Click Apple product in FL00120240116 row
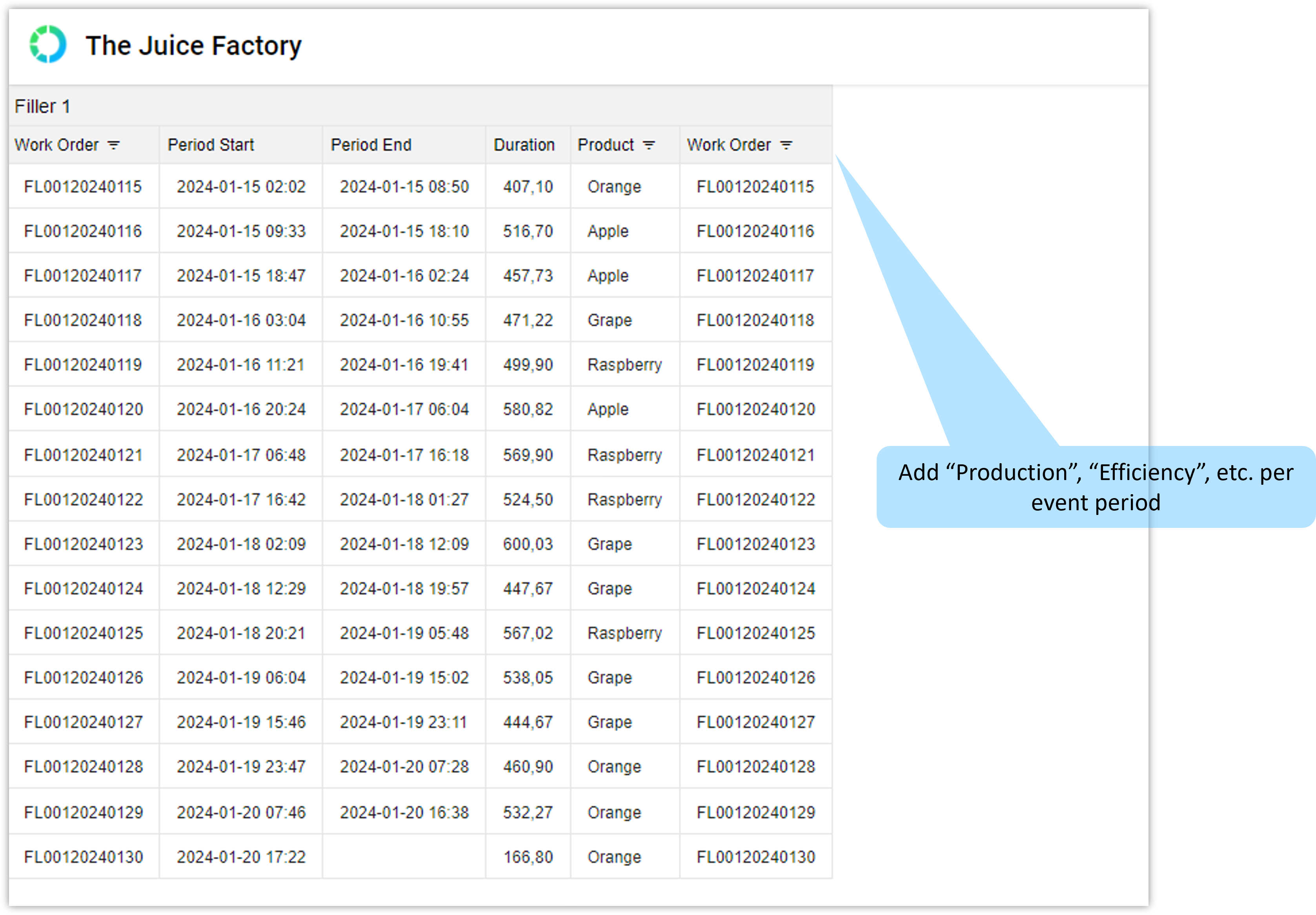The image size is (1316, 915). click(x=608, y=232)
